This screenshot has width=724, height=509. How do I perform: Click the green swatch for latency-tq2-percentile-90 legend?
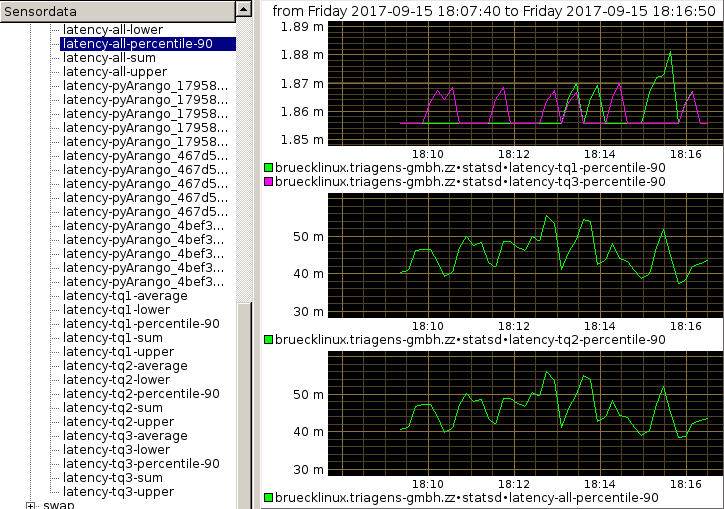coord(268,340)
